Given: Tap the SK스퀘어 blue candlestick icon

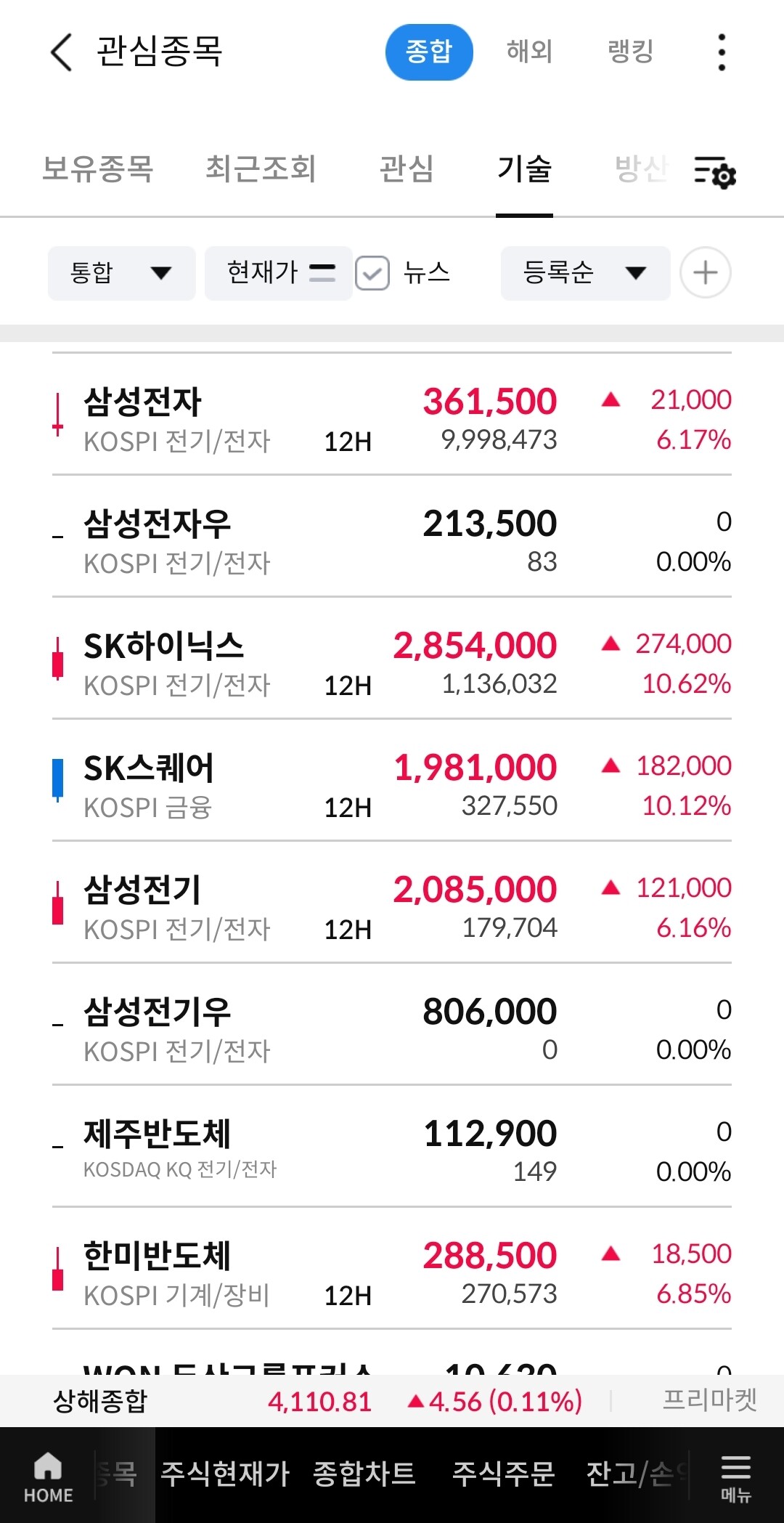Looking at the screenshot, I should click(57, 780).
